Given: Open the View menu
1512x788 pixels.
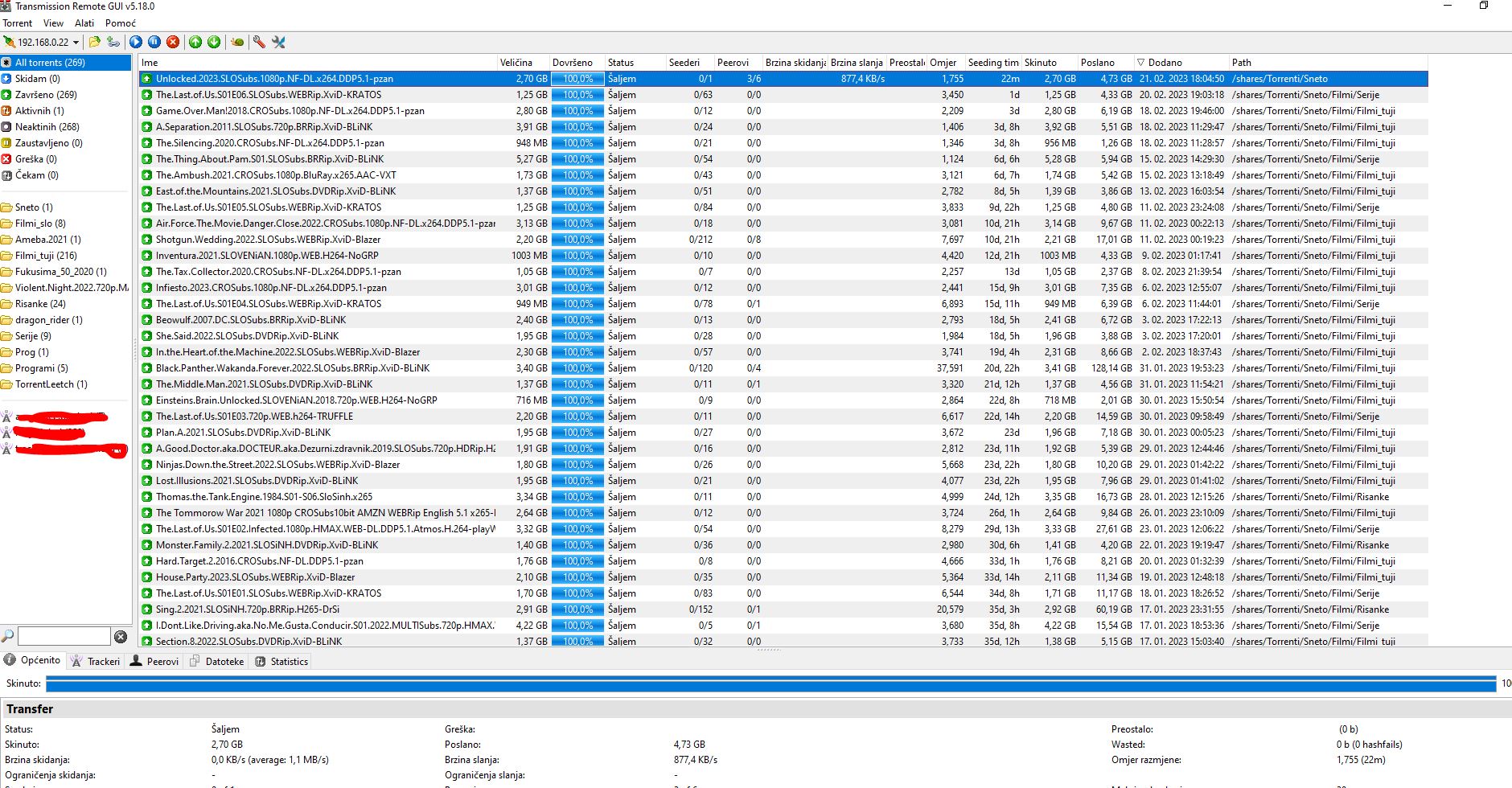Looking at the screenshot, I should (x=53, y=23).
